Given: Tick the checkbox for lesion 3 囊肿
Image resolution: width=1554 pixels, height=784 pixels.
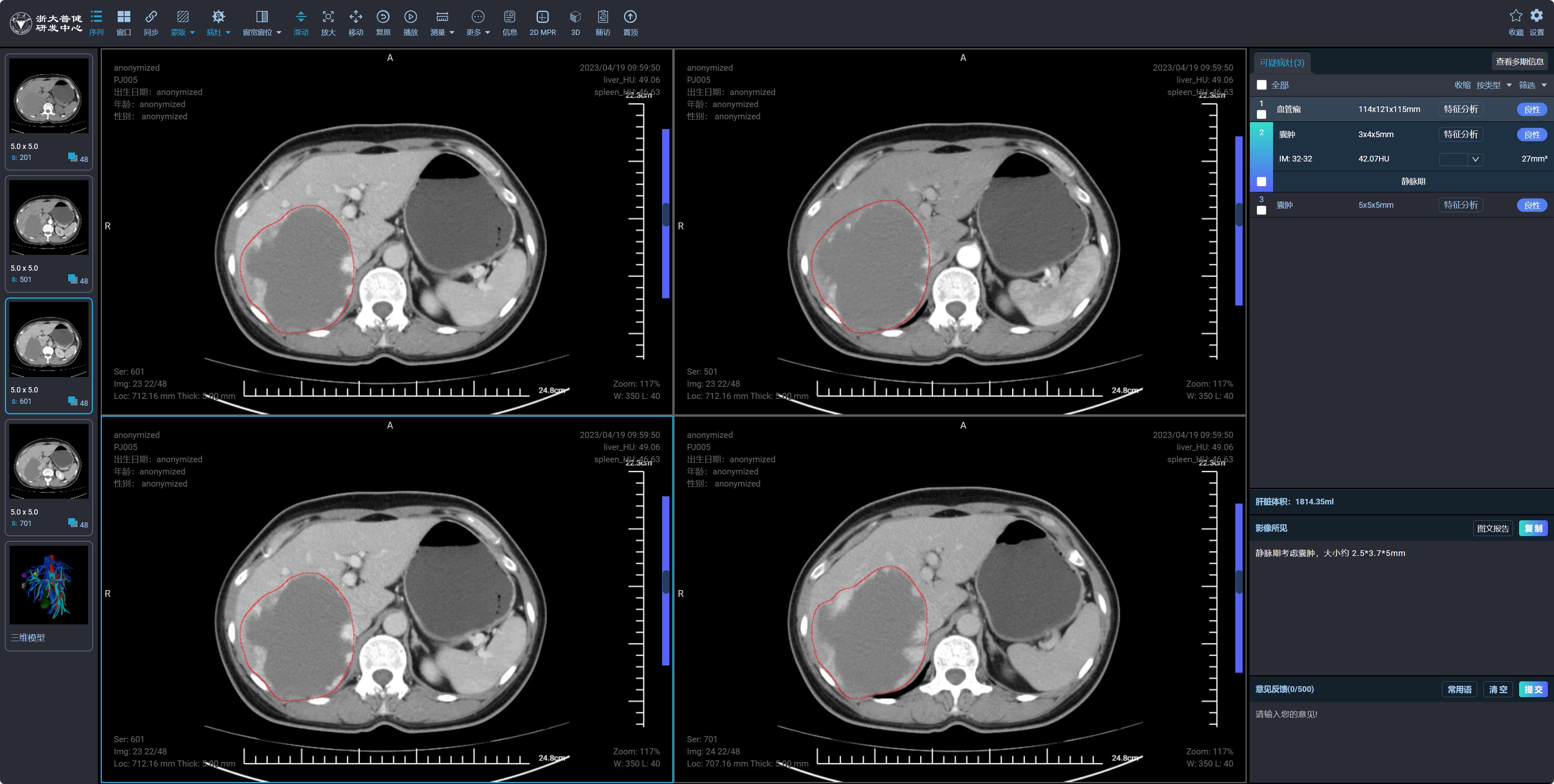Looking at the screenshot, I should point(1261,211).
